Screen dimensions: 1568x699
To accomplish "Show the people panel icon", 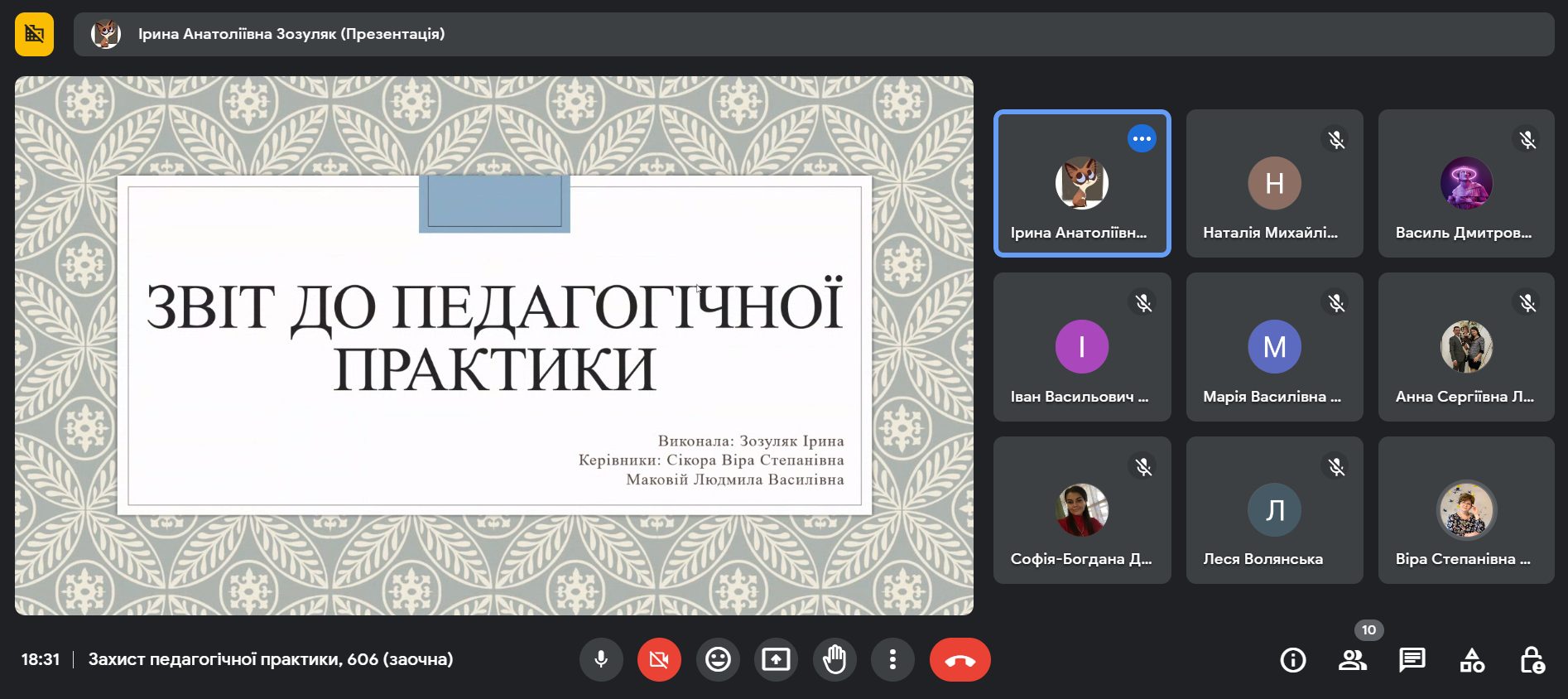I will coord(1353,660).
